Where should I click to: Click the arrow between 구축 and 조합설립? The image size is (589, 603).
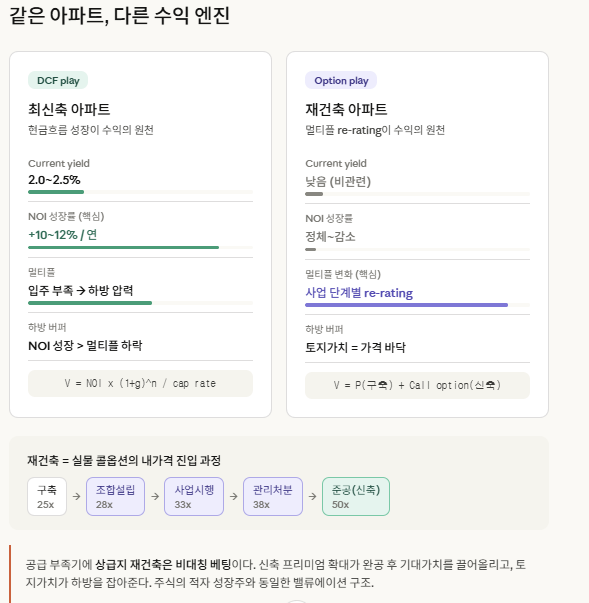(x=77, y=496)
